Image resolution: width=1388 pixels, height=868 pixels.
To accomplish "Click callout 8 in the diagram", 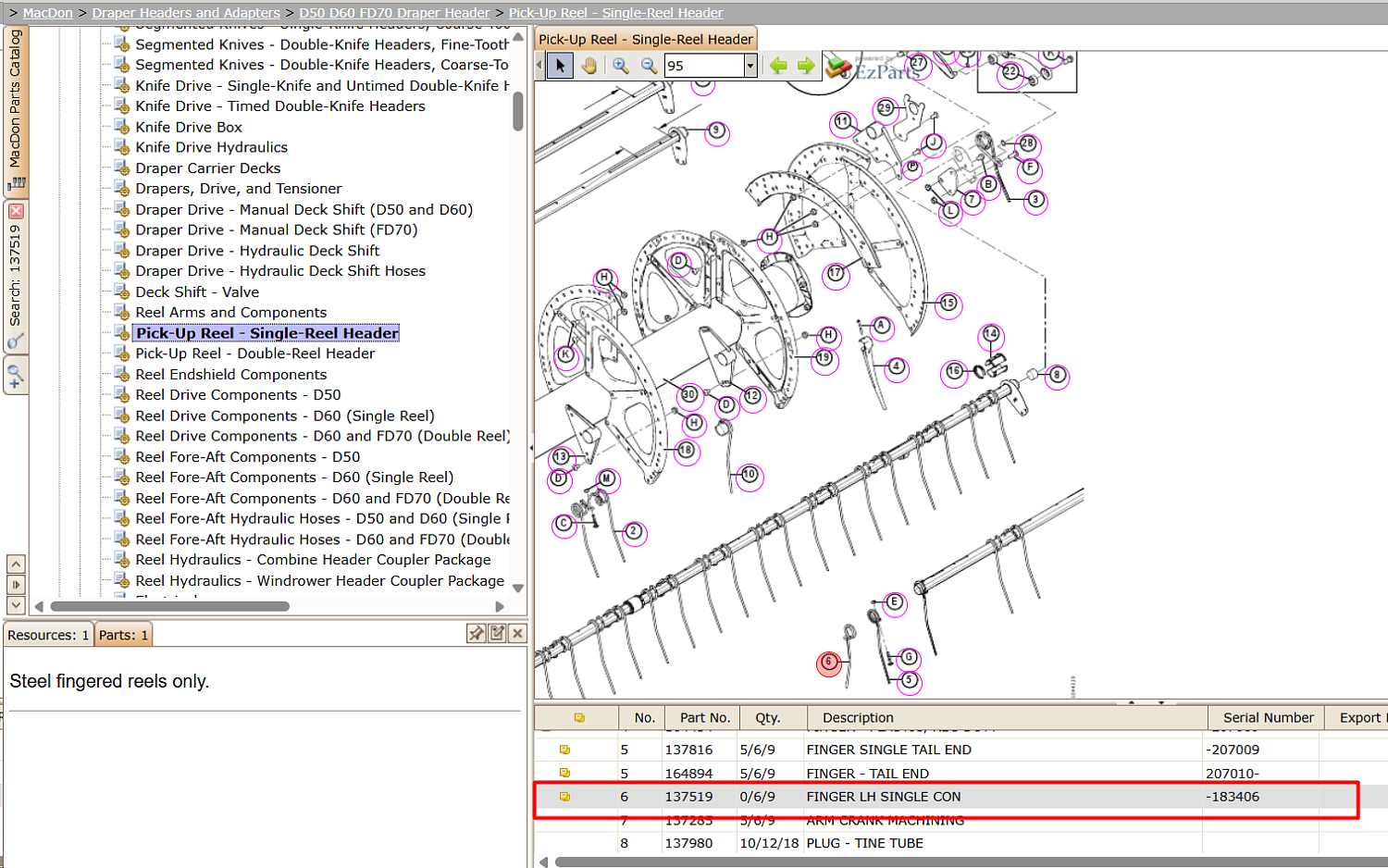I will [1057, 376].
